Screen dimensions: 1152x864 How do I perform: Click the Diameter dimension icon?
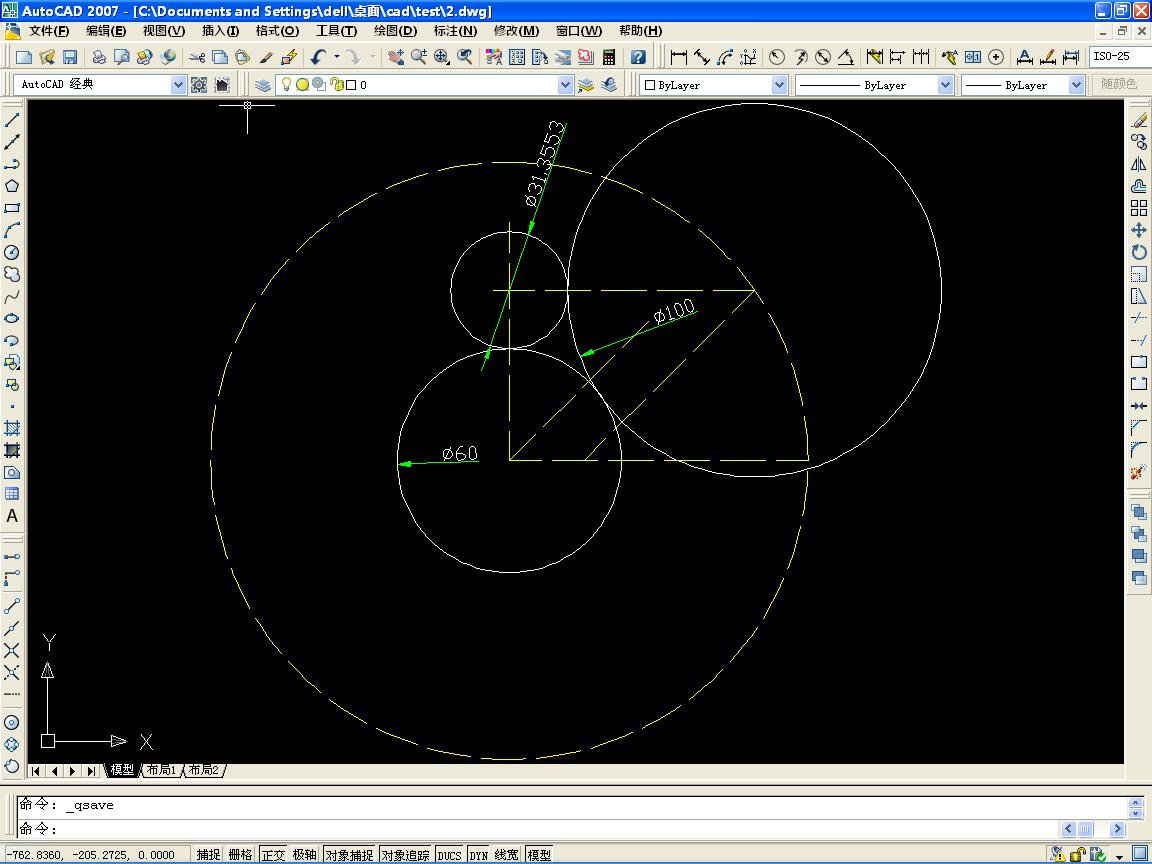[823, 57]
